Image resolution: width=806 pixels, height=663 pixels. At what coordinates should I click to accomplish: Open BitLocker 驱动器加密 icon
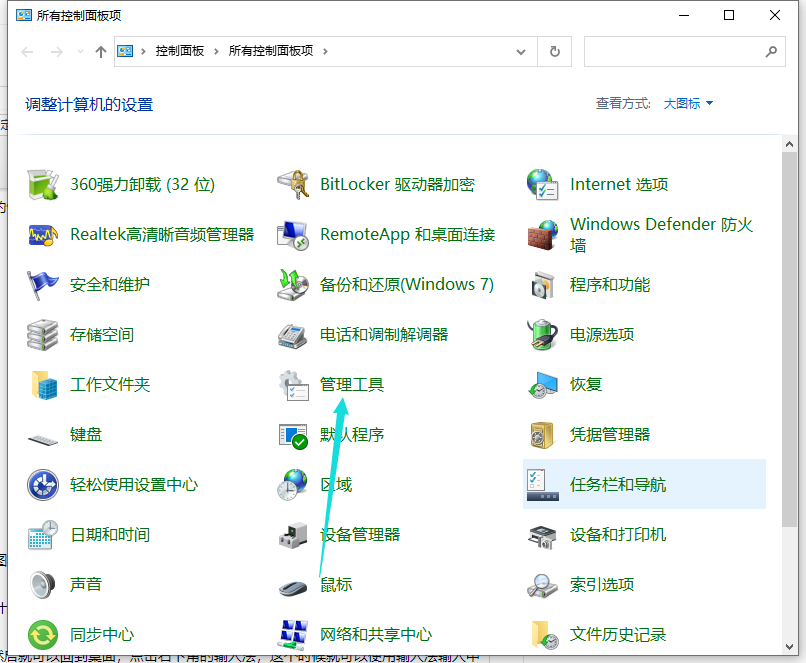[293, 185]
